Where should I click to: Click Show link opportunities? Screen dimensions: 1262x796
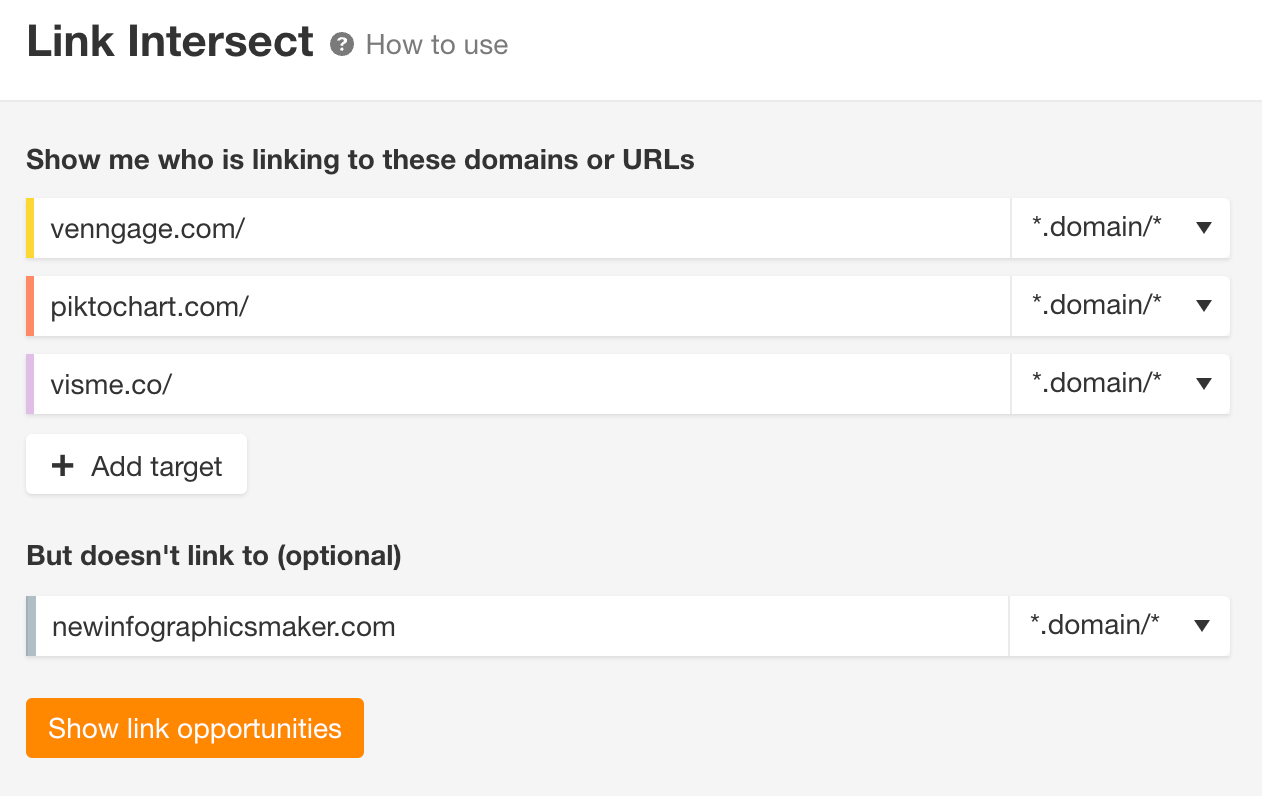pyautogui.click(x=194, y=728)
